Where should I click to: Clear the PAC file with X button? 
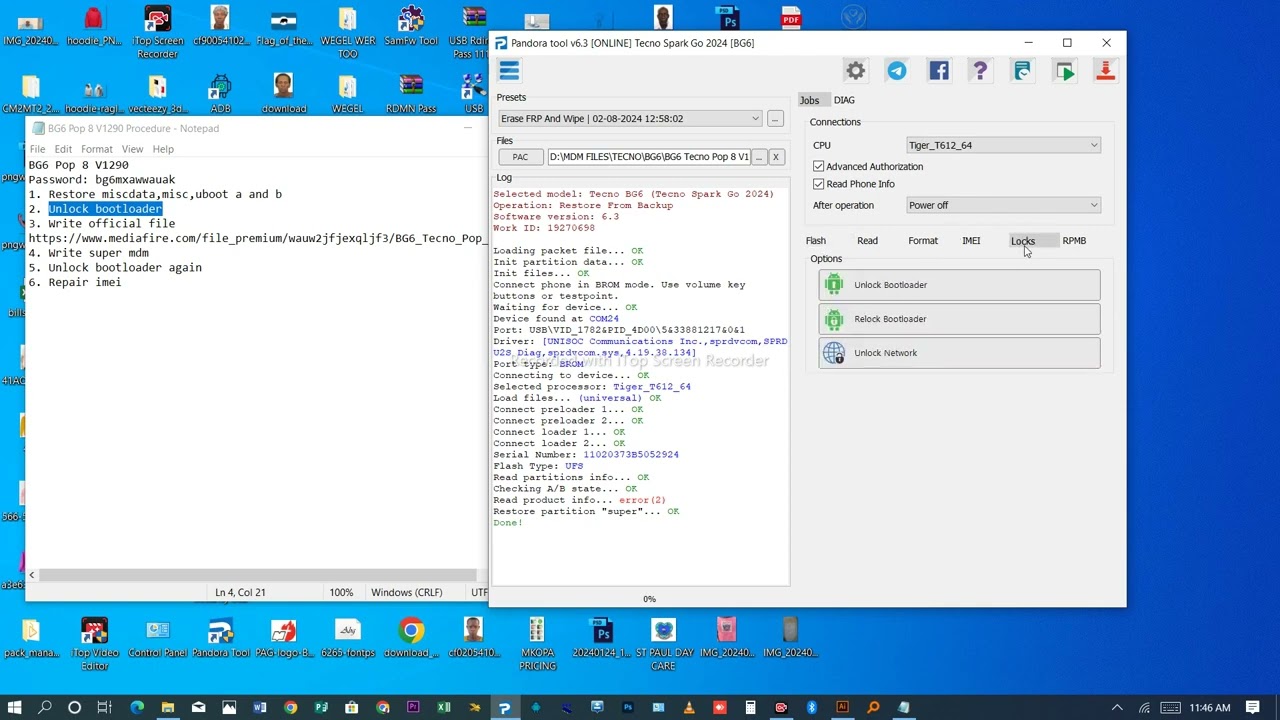click(x=775, y=157)
